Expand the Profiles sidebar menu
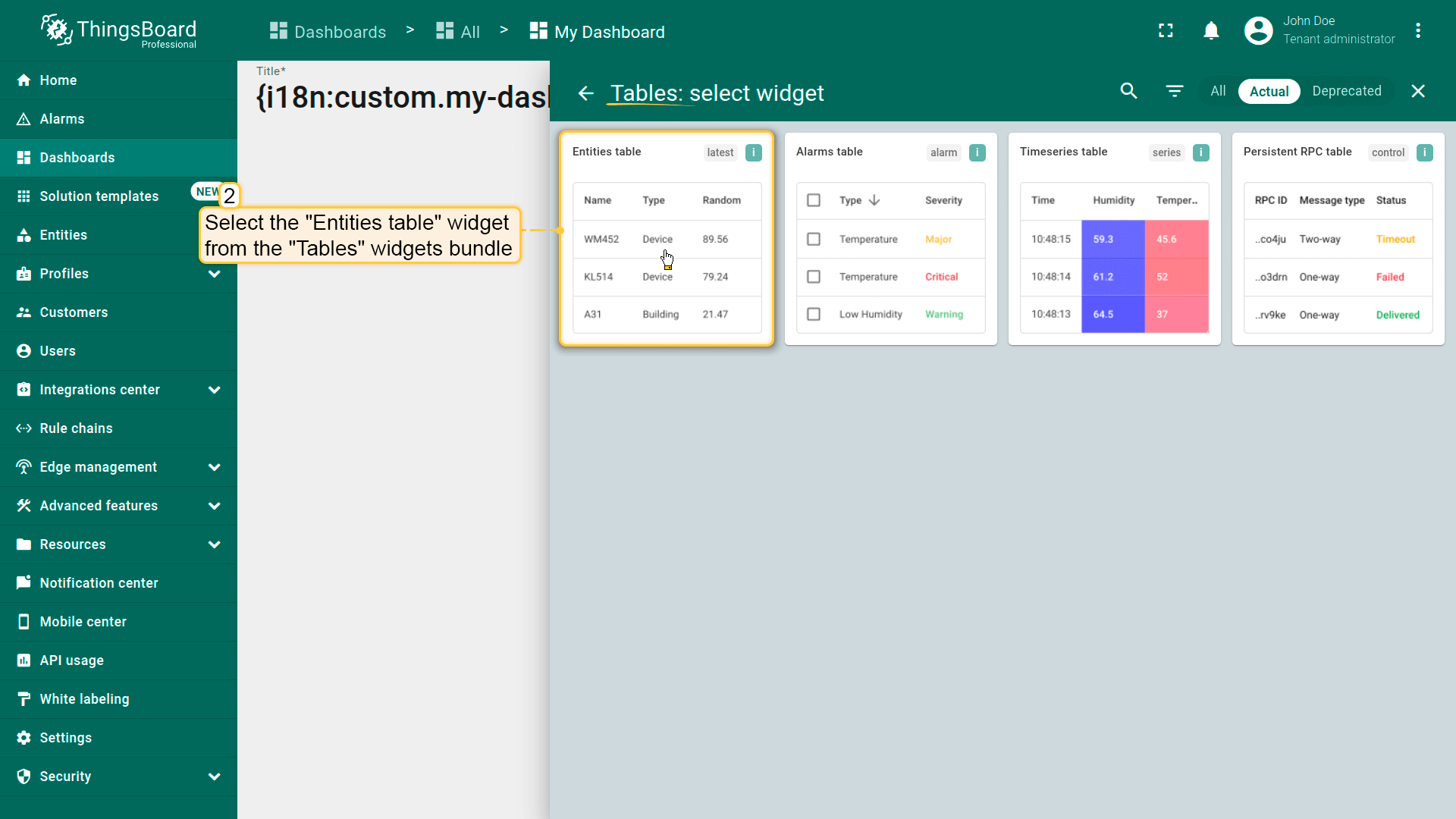Viewport: 1456px width, 819px height. tap(215, 274)
